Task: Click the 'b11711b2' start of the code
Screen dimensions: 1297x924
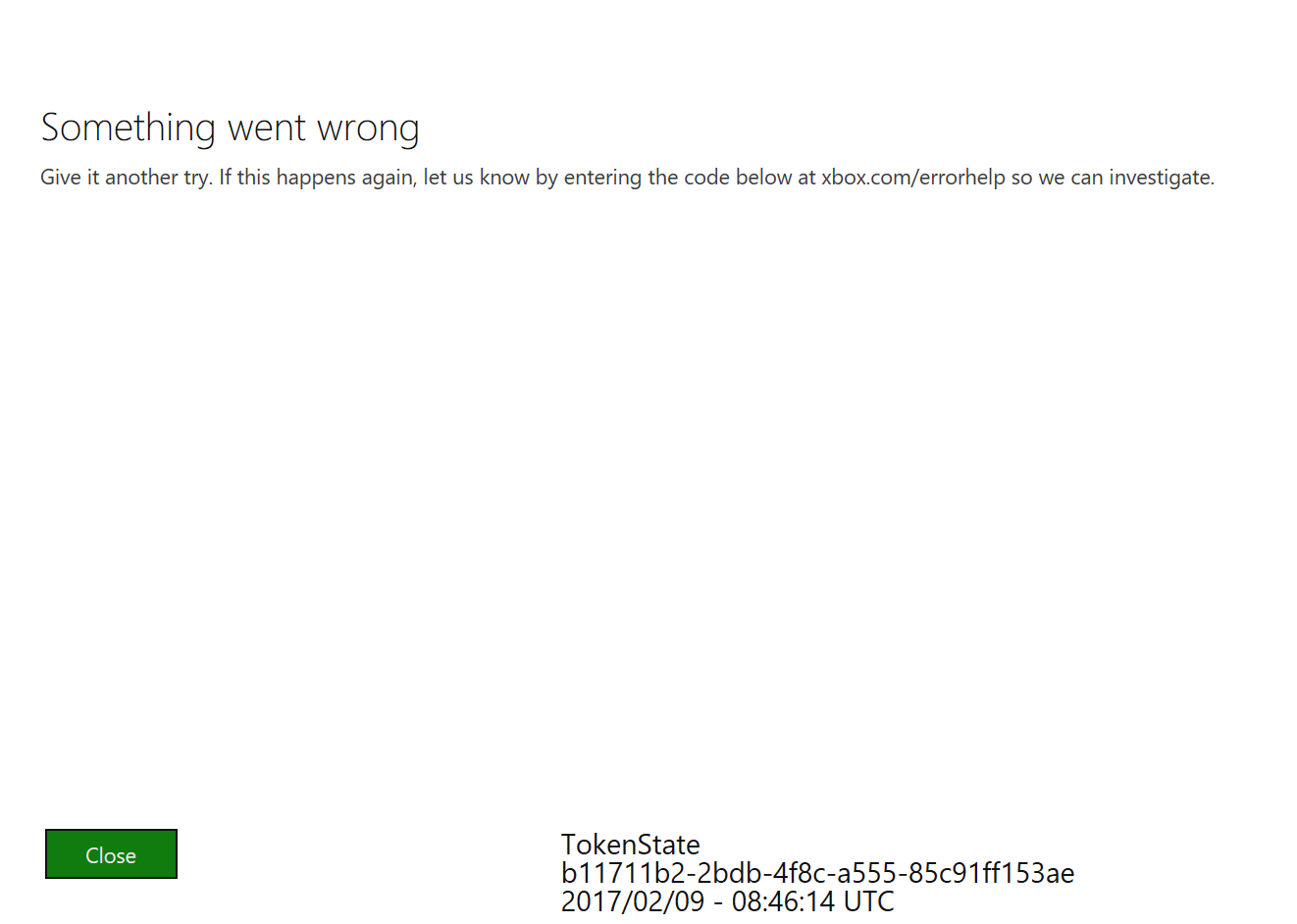Action: point(623,873)
